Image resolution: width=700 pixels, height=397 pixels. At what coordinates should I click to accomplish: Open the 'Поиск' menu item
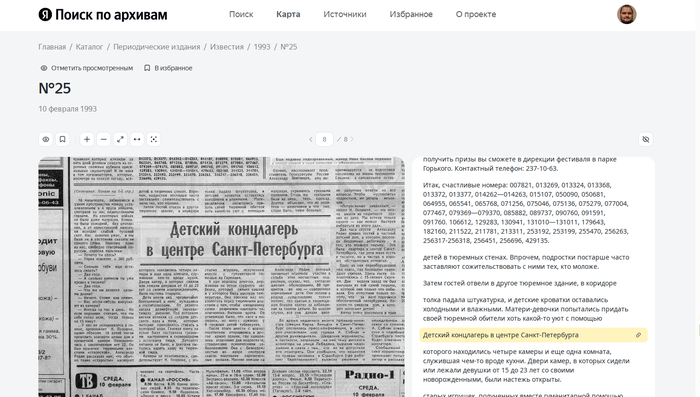241,14
